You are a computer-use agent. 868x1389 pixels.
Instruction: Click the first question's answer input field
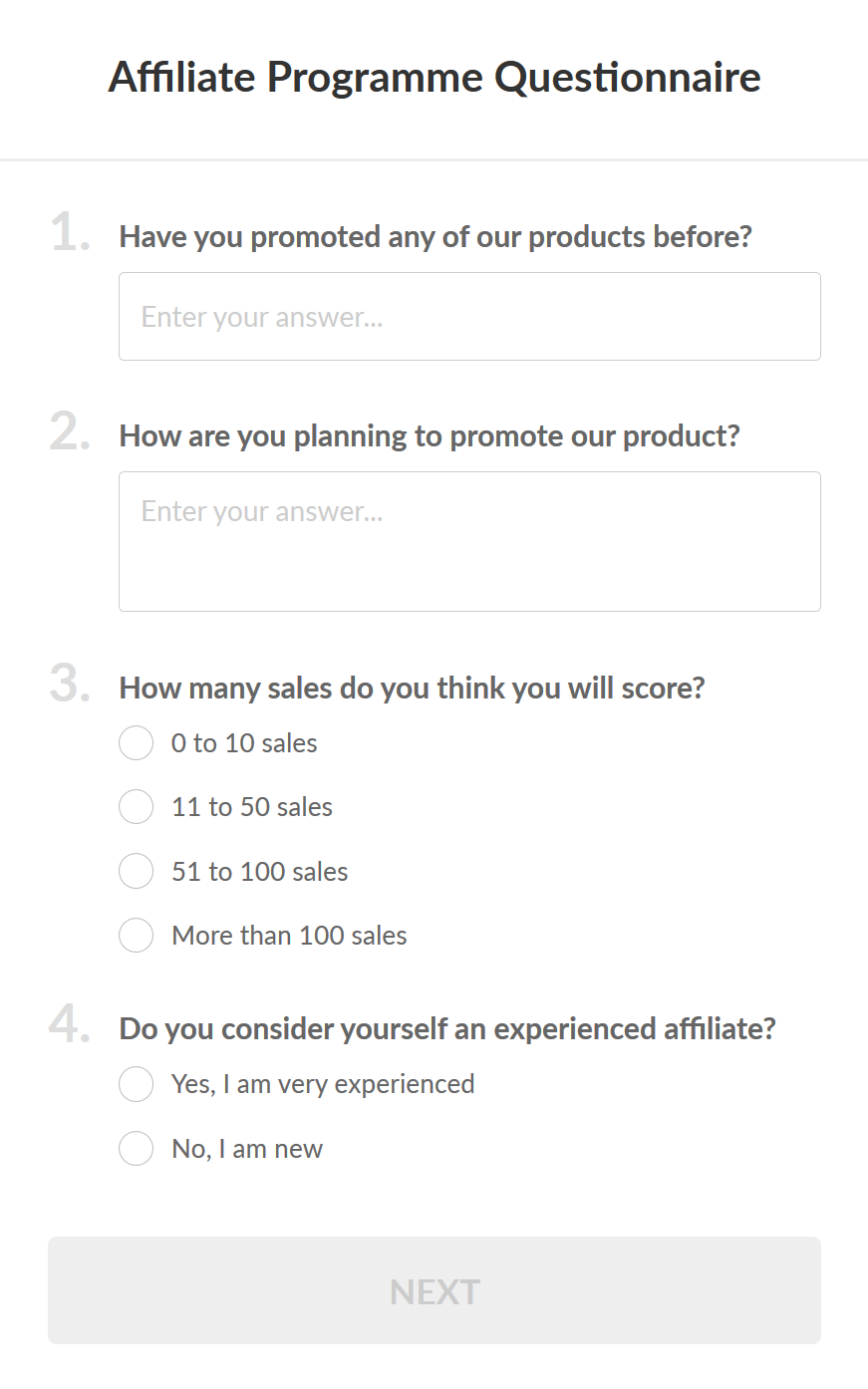coord(469,317)
